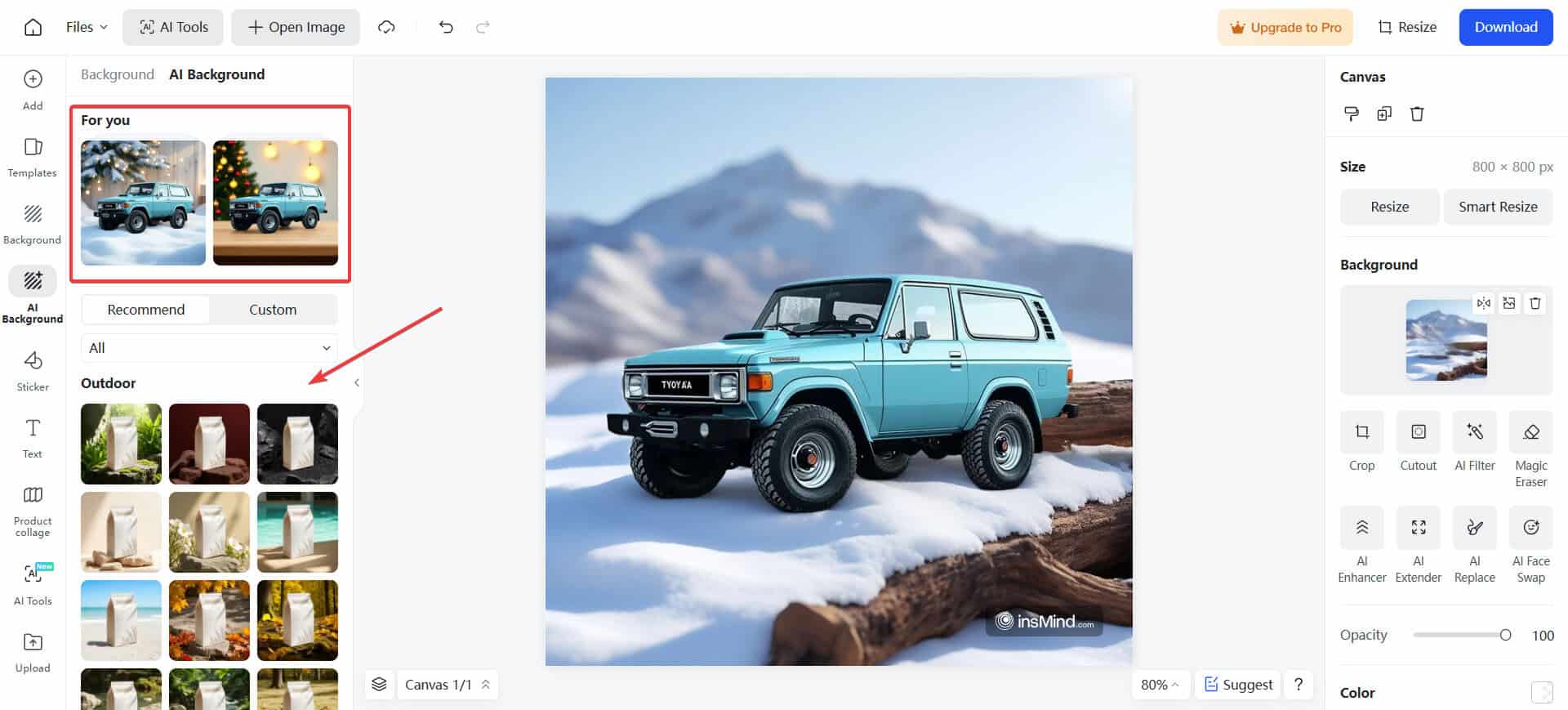The image size is (1568, 710).
Task: Click the undo arrow in top toolbar
Action: (x=445, y=27)
